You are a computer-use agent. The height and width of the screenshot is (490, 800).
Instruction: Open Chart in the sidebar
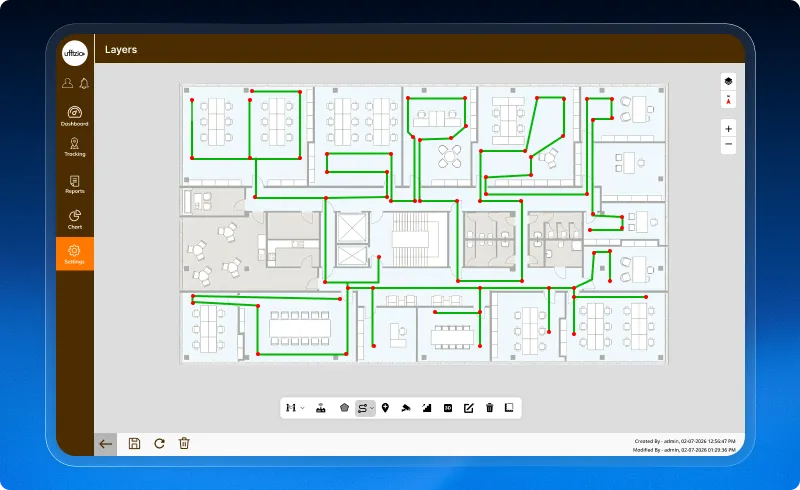pos(74,219)
